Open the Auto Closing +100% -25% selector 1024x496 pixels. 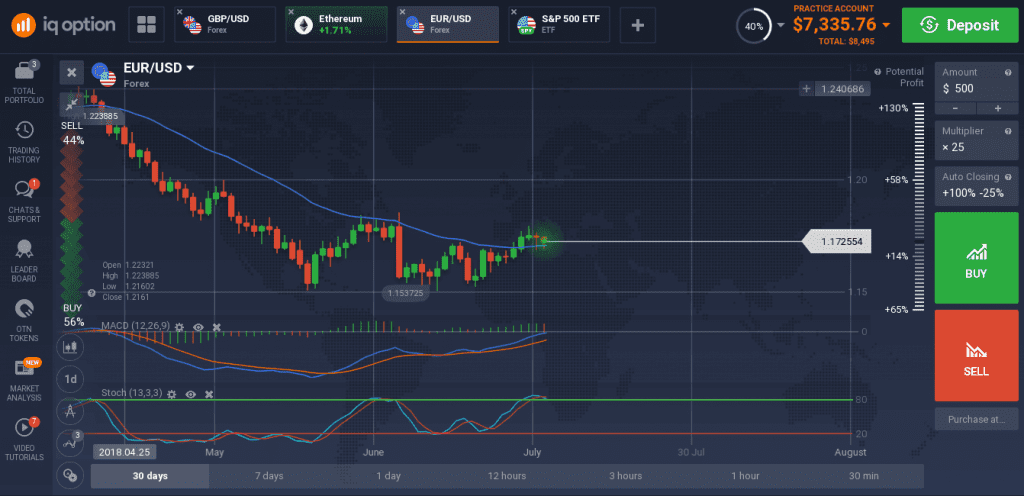coord(976,185)
